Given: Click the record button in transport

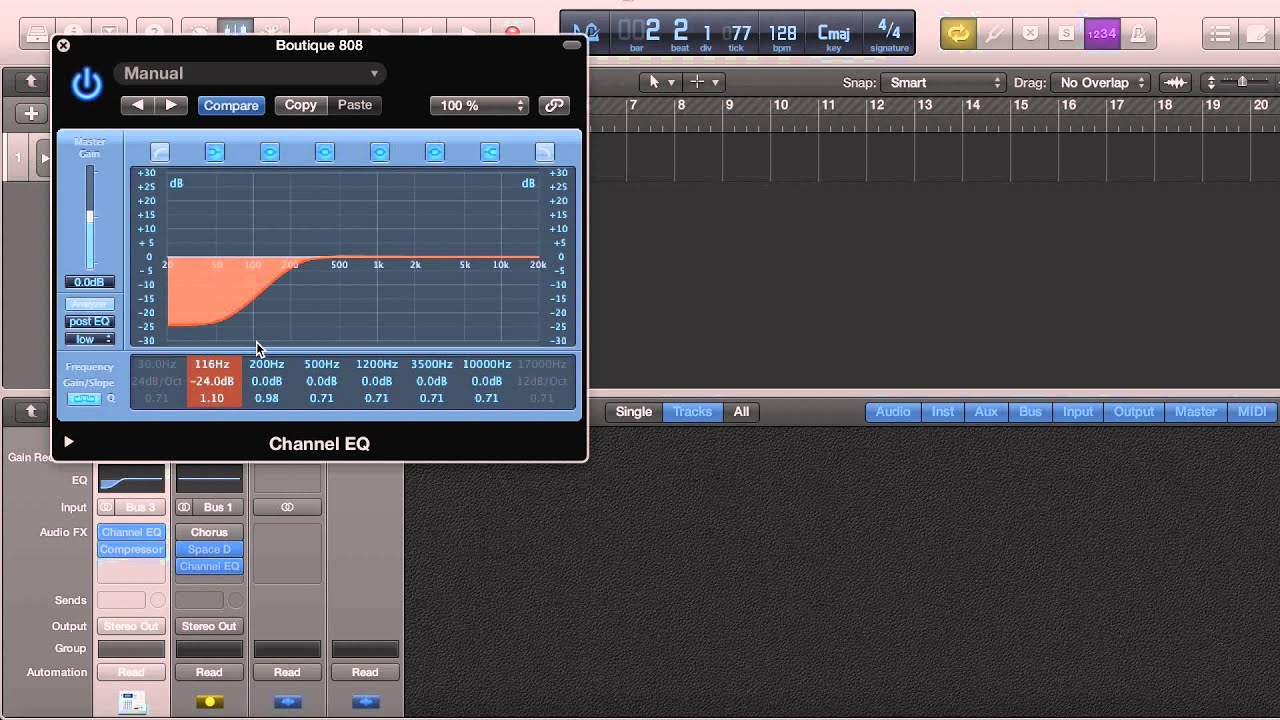Looking at the screenshot, I should click(513, 32).
